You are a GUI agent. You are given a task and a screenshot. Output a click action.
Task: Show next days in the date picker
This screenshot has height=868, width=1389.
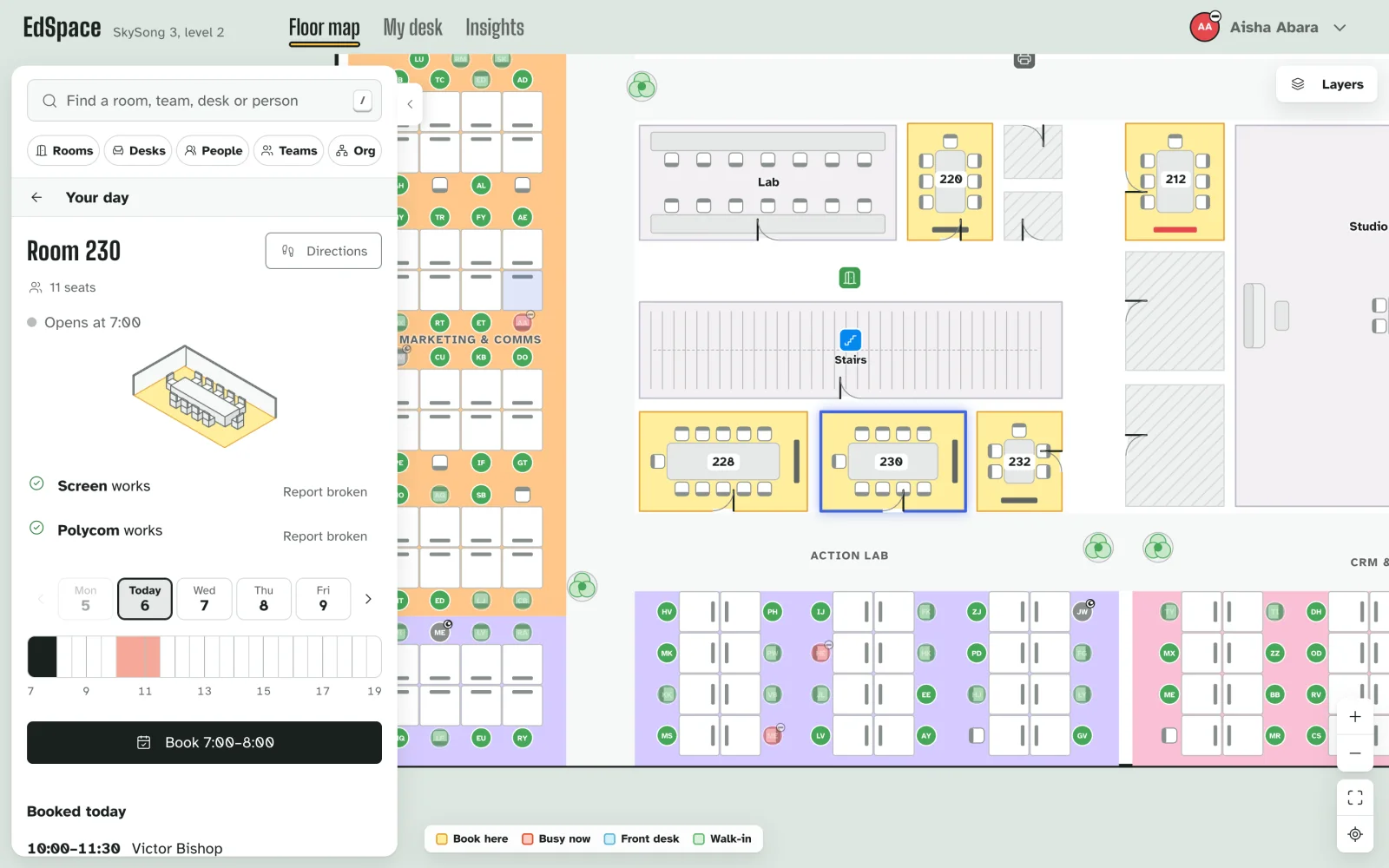pyautogui.click(x=368, y=599)
